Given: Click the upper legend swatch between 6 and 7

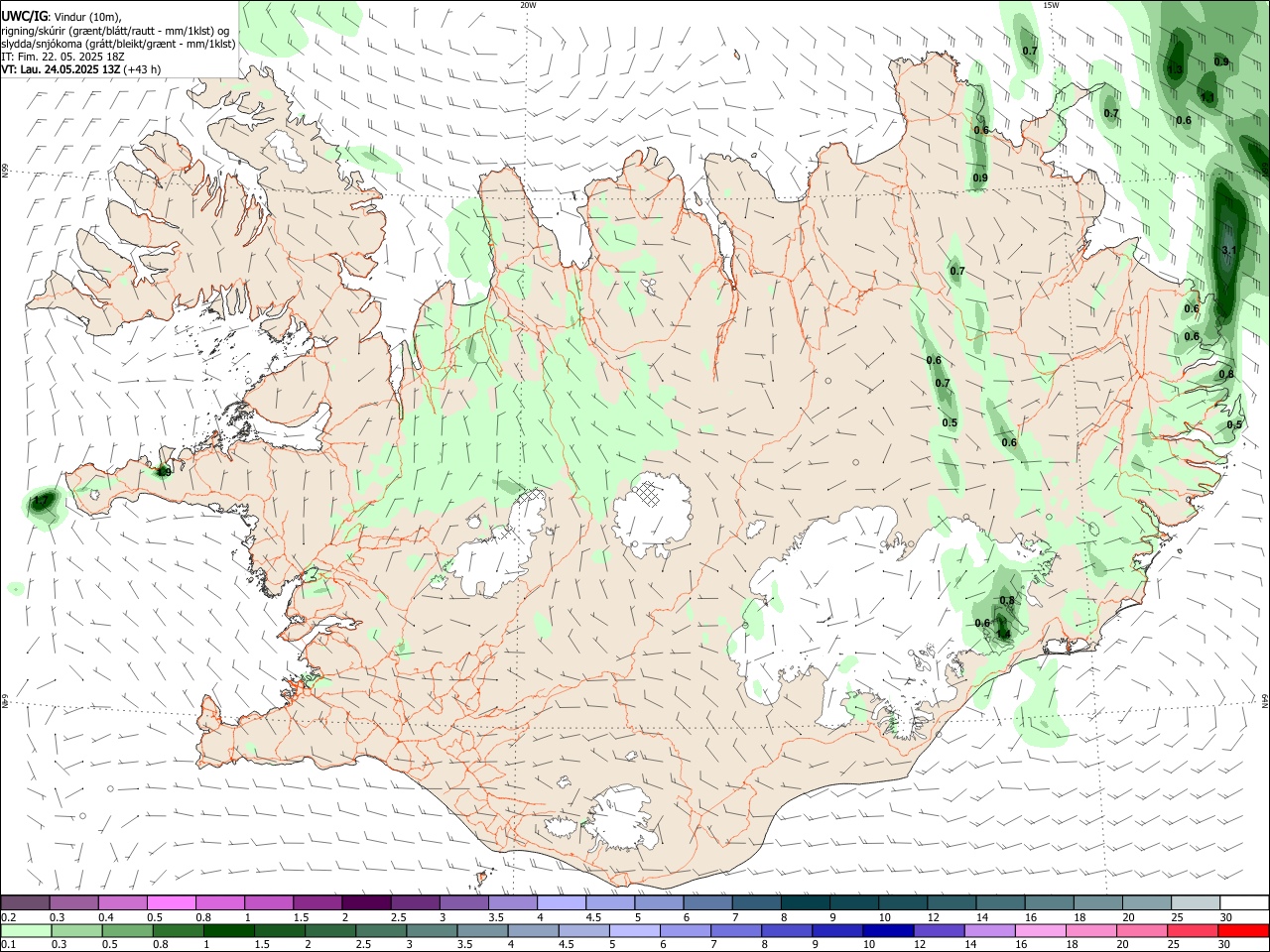Looking at the screenshot, I should tap(706, 902).
